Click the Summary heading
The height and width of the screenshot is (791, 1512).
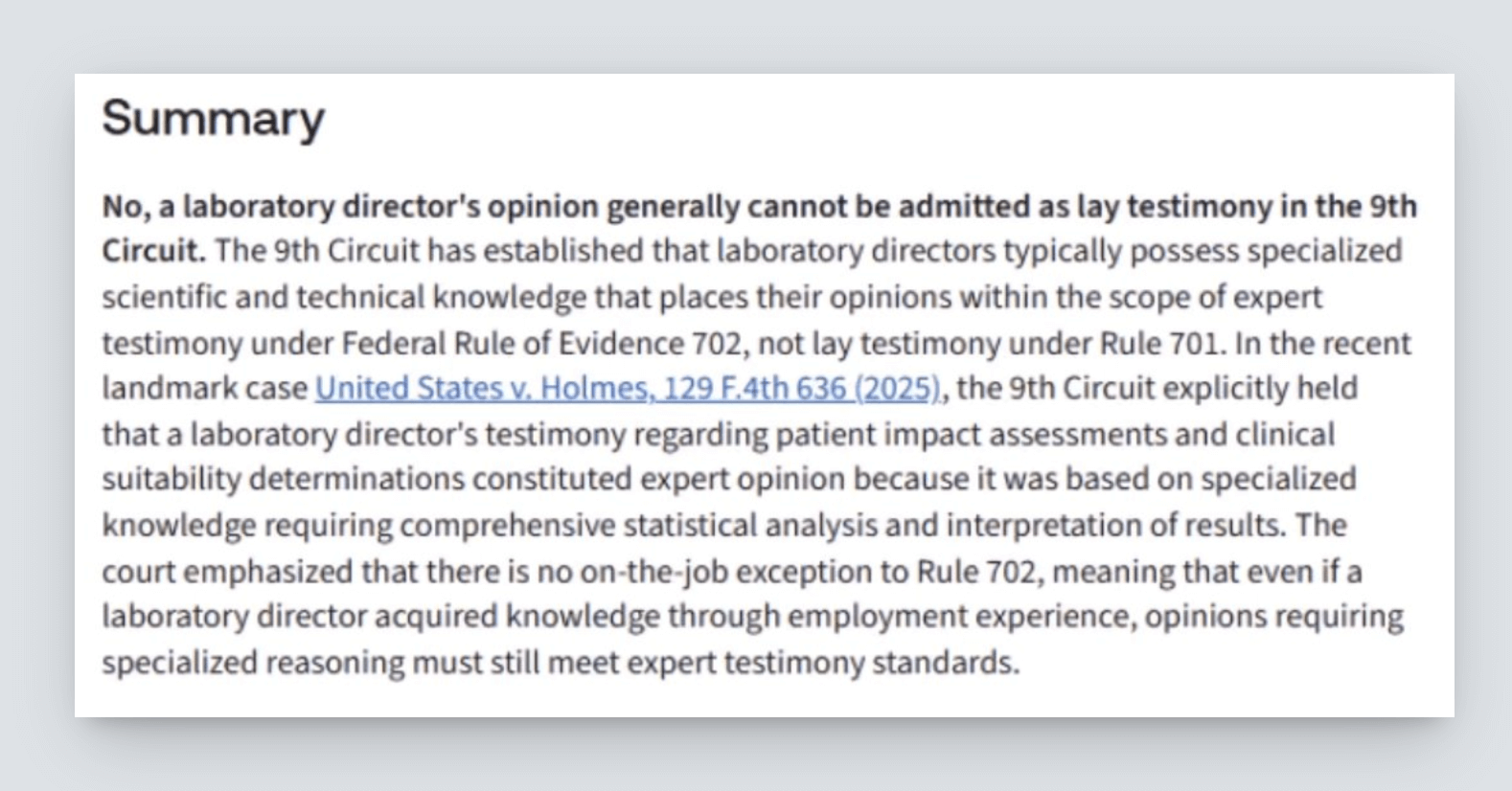213,119
